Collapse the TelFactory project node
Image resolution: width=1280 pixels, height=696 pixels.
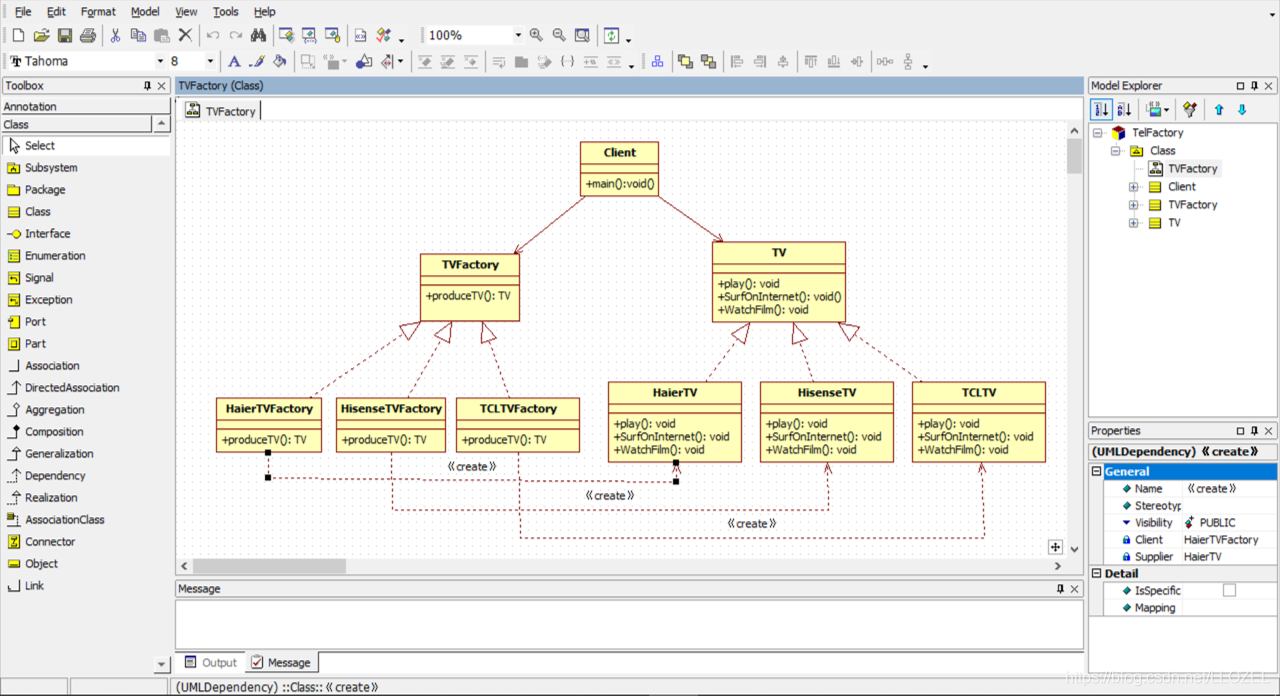tap(1097, 133)
